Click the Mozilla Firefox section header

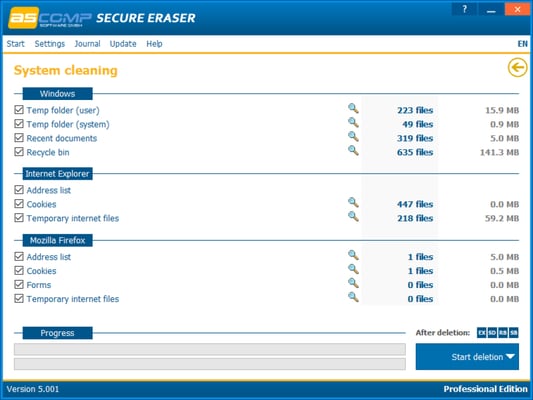(x=57, y=240)
